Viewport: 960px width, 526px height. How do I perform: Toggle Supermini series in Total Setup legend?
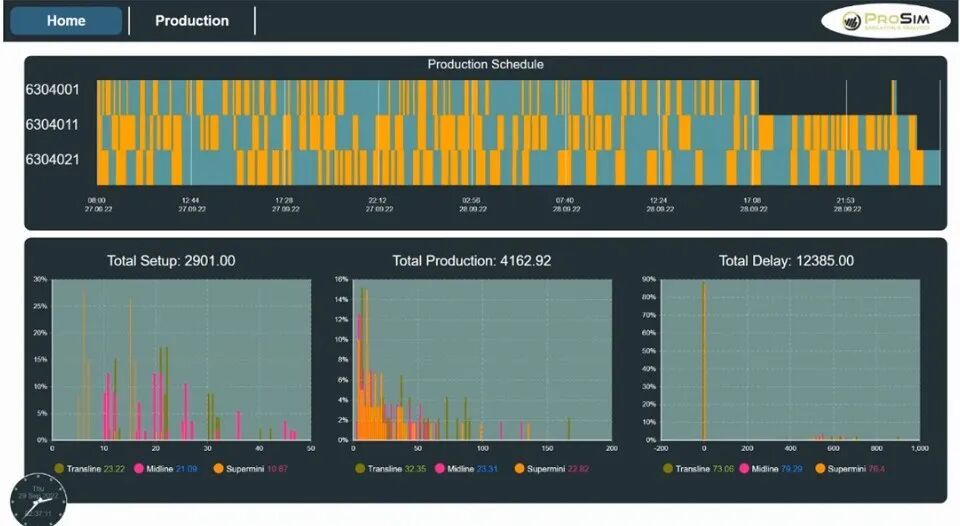pos(250,468)
